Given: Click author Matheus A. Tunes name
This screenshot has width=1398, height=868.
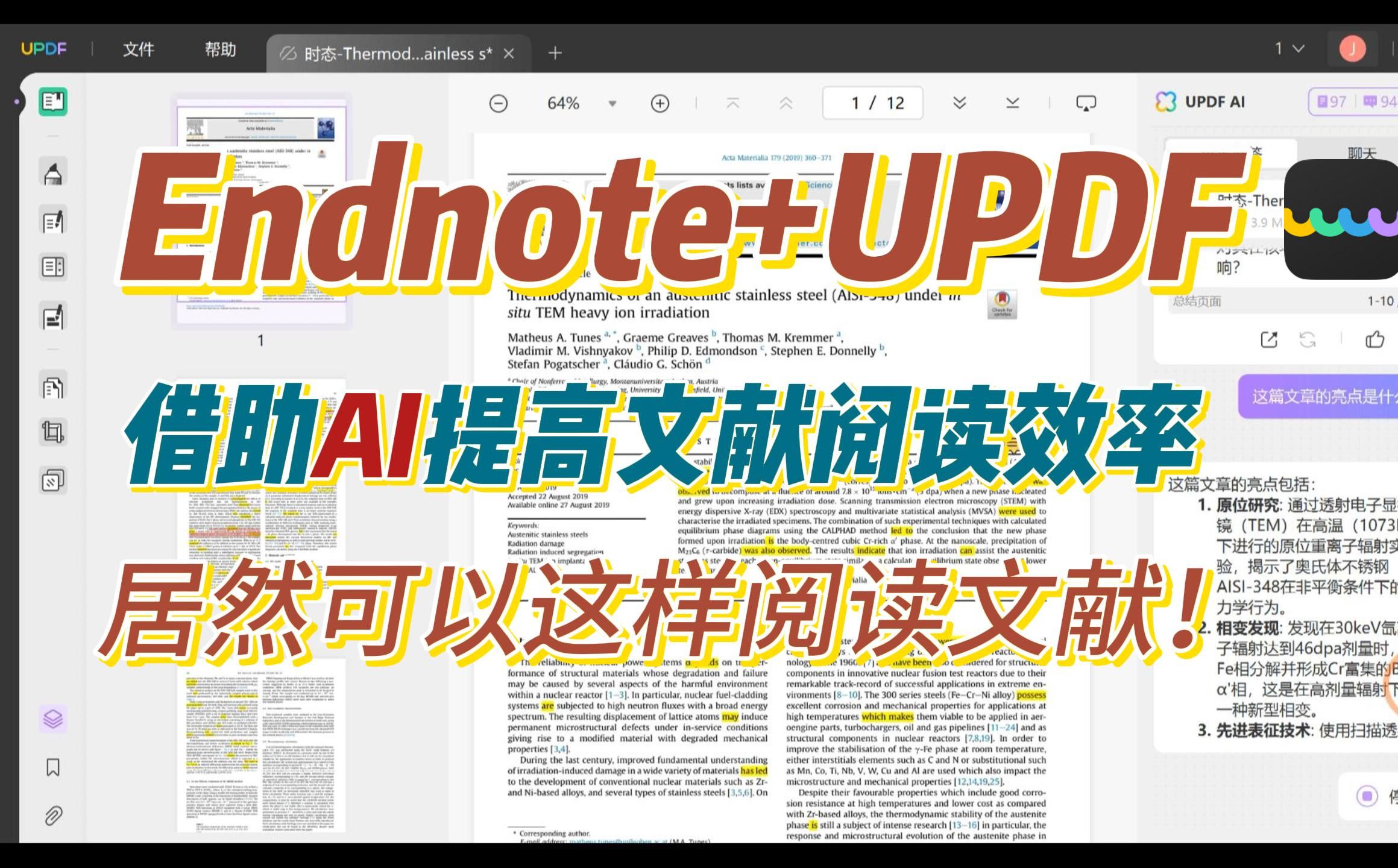Looking at the screenshot, I should [x=554, y=338].
